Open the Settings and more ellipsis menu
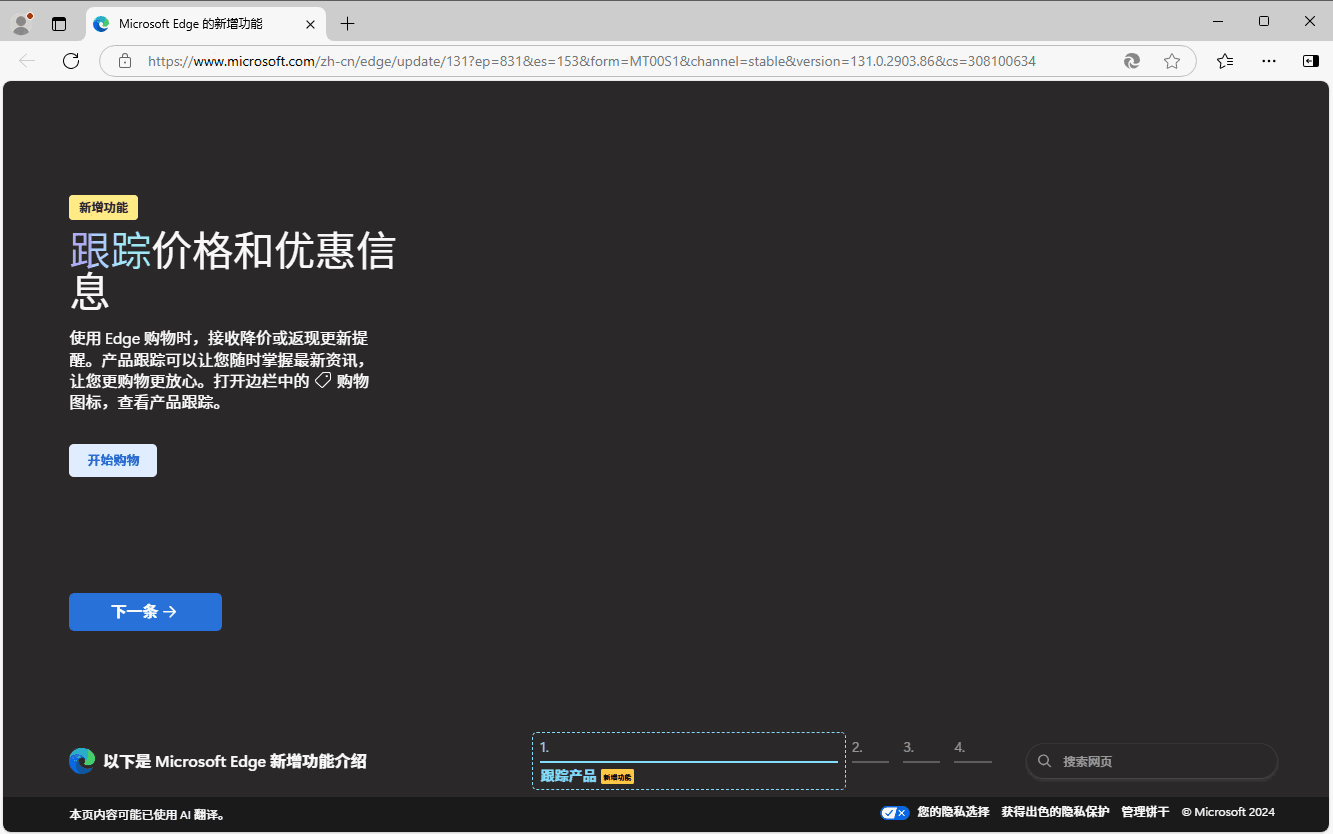The image size is (1333, 834). 1268,61
